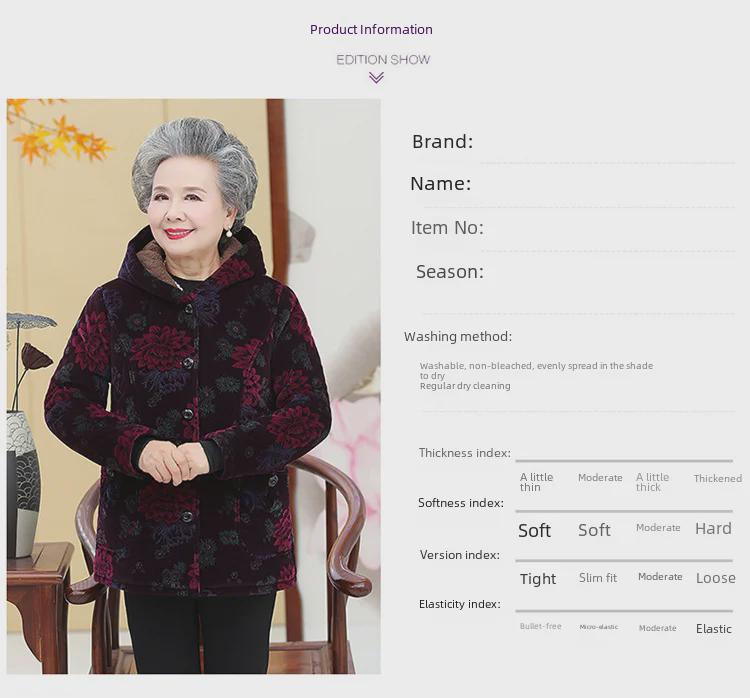Click the Thickness index slider bar
750x698 pixels.
624,461
